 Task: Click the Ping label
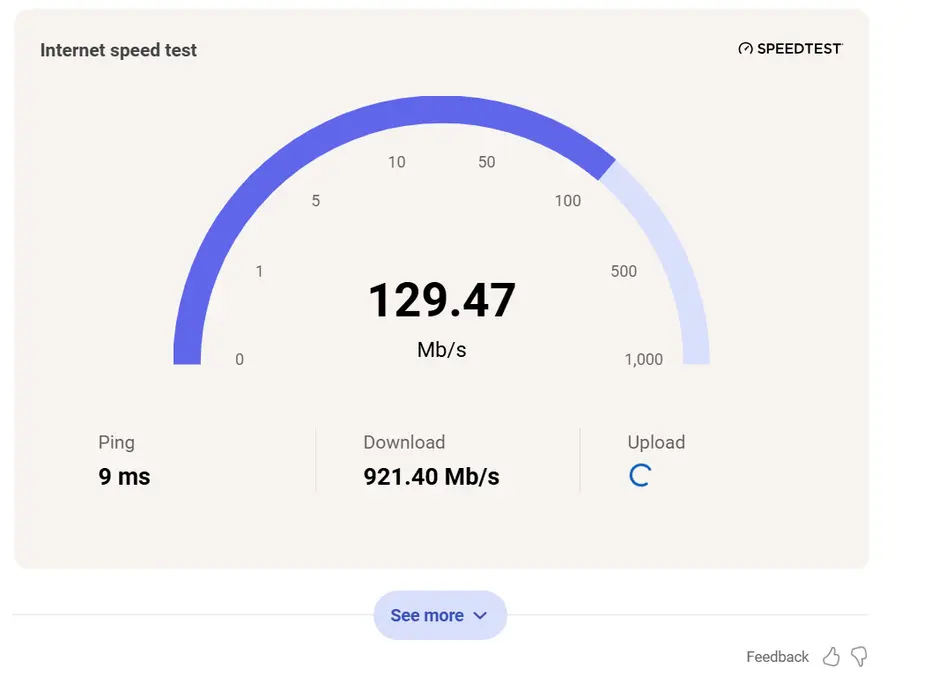click(x=116, y=443)
